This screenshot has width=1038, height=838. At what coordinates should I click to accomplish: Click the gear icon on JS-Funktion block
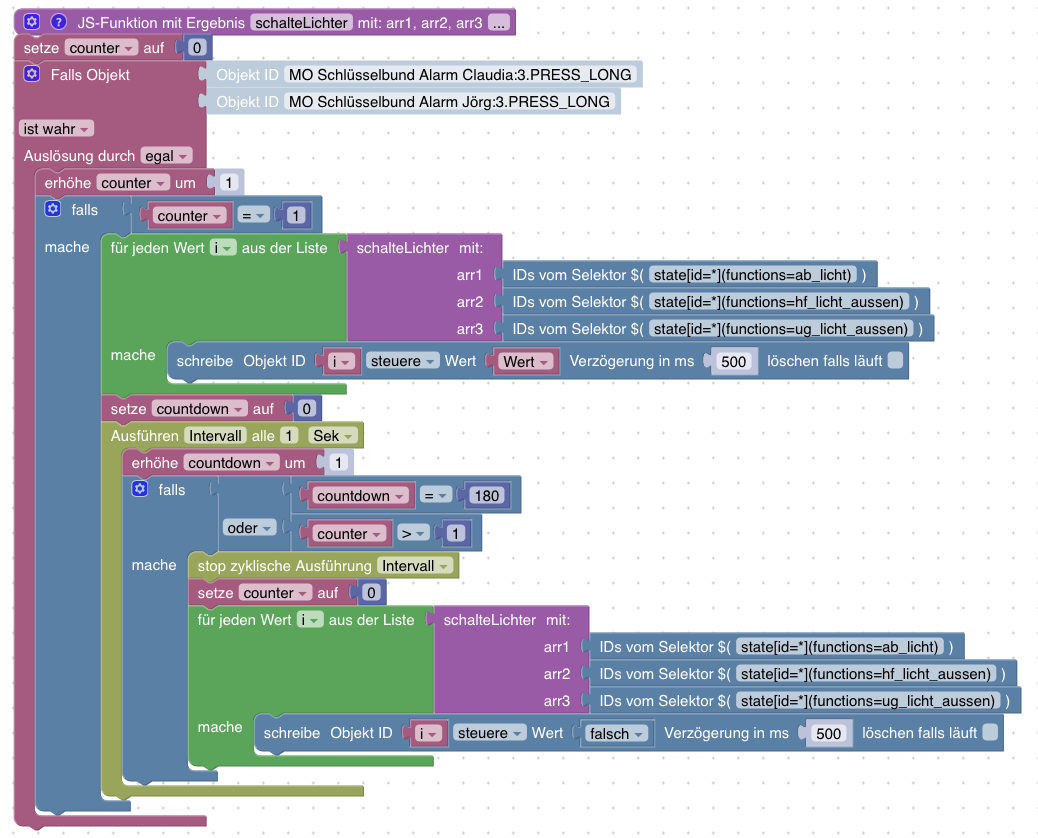[x=32, y=22]
